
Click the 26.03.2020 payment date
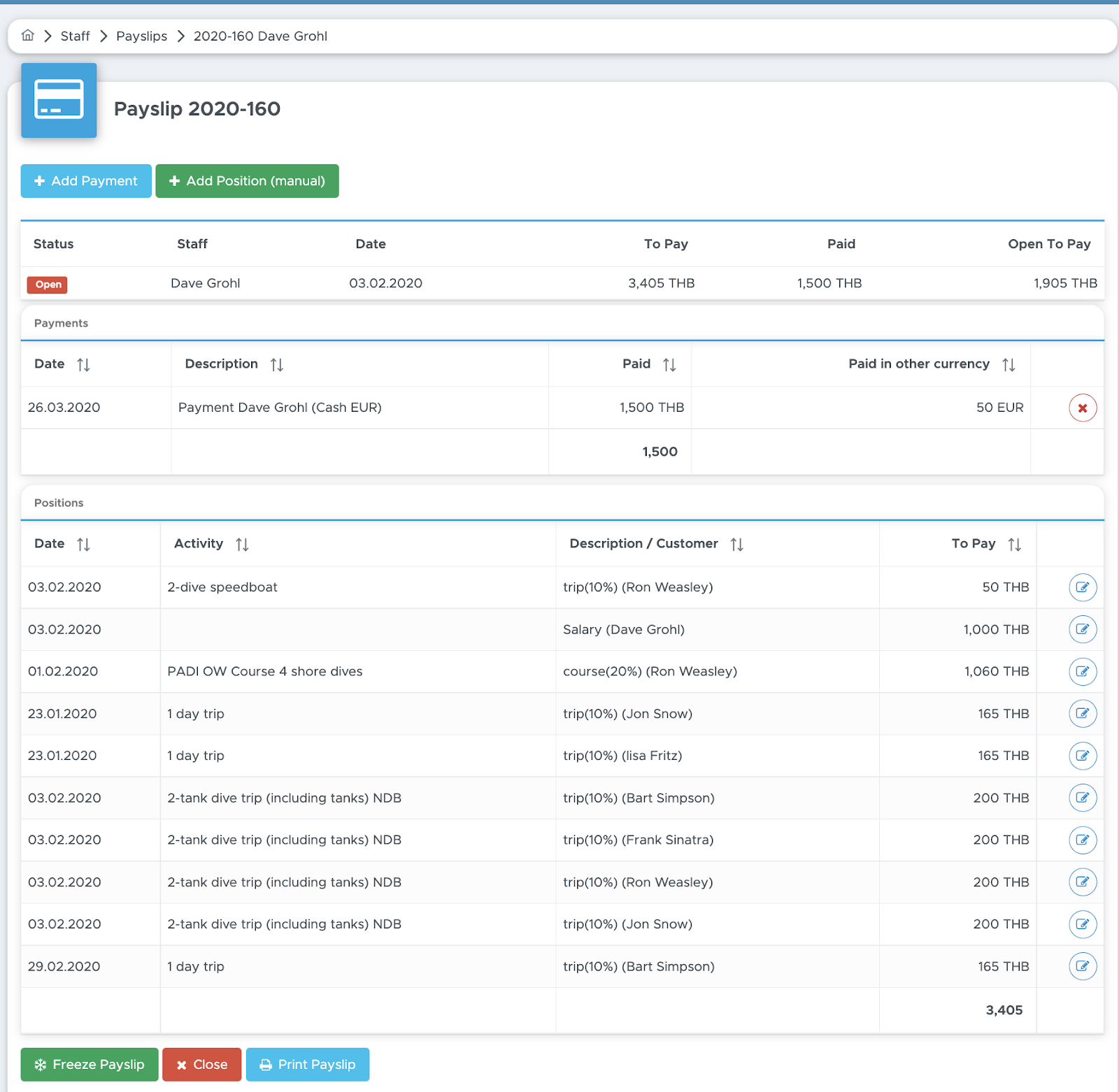64,408
